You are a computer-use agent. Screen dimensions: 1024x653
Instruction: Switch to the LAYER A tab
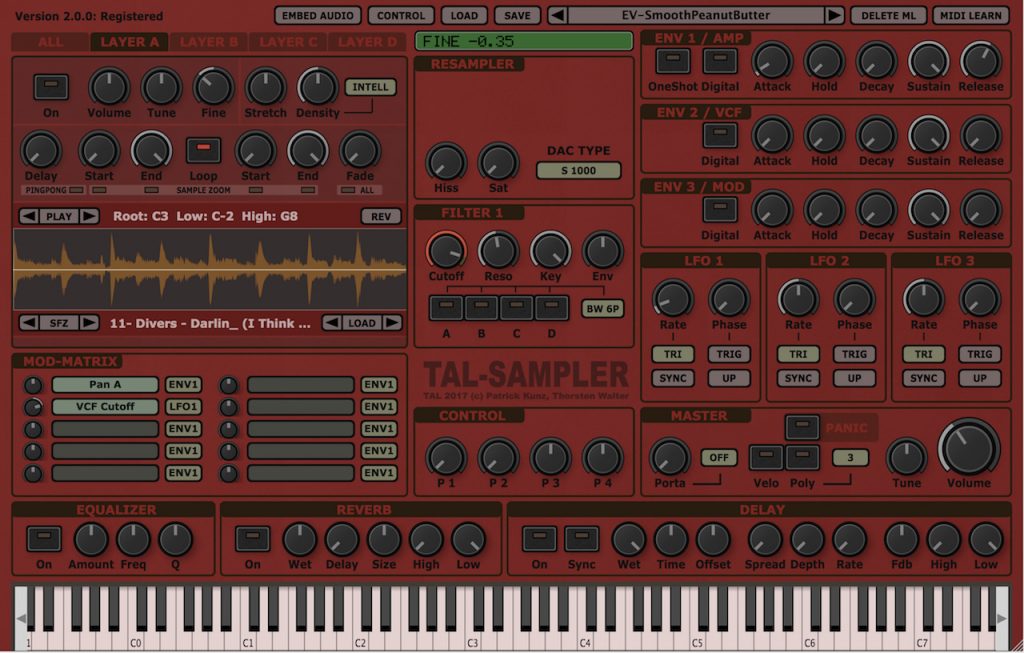(129, 42)
